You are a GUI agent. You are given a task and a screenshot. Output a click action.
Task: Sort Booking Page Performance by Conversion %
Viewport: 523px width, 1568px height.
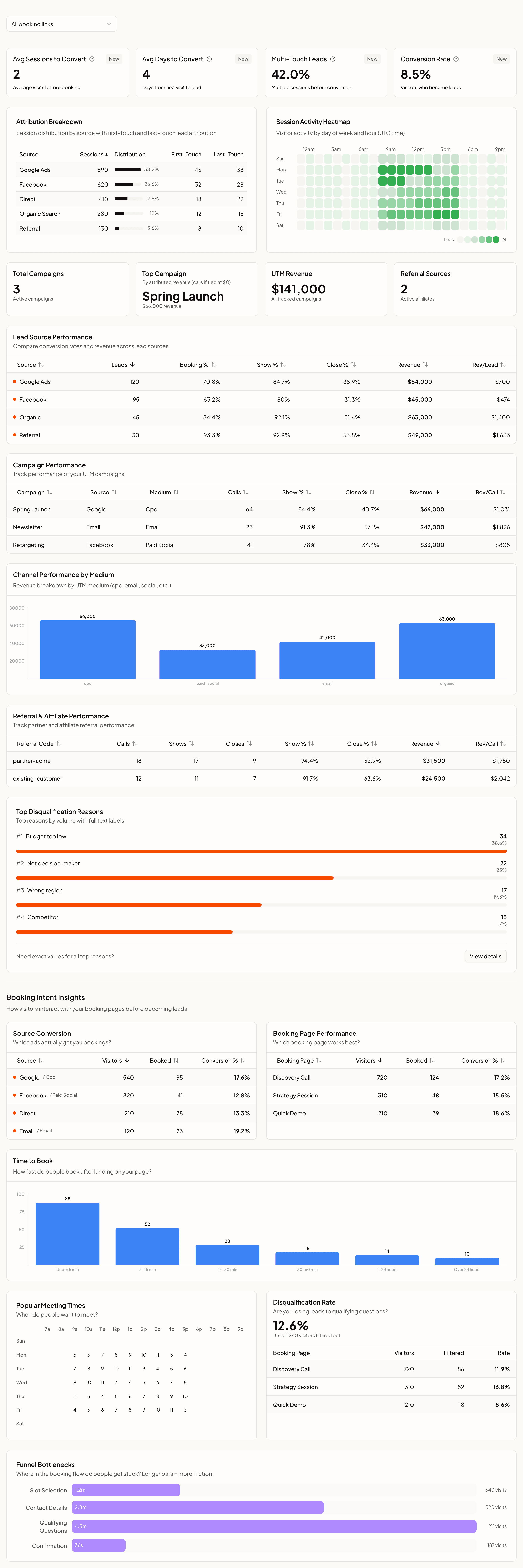tap(483, 1060)
